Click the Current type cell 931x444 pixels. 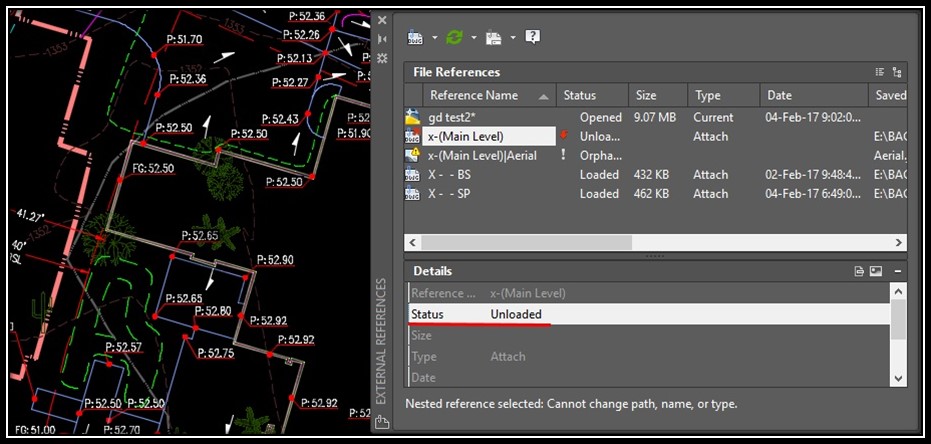714,118
